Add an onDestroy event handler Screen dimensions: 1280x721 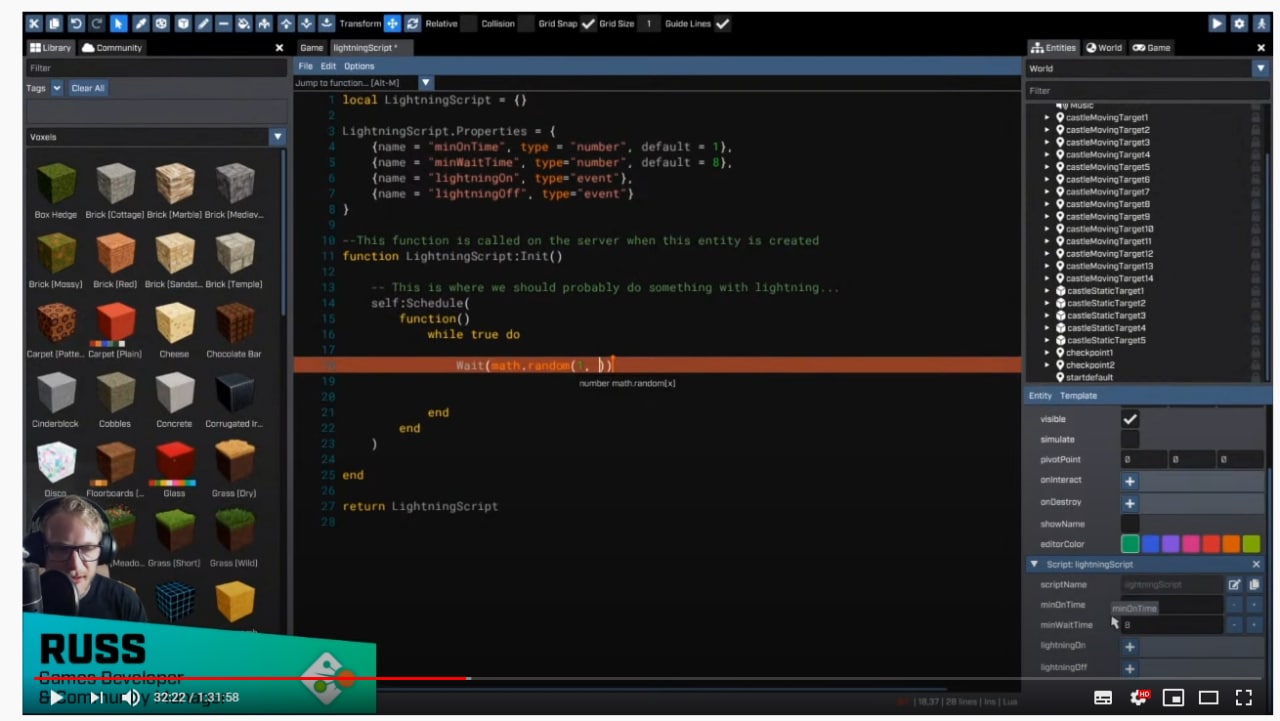1130,503
